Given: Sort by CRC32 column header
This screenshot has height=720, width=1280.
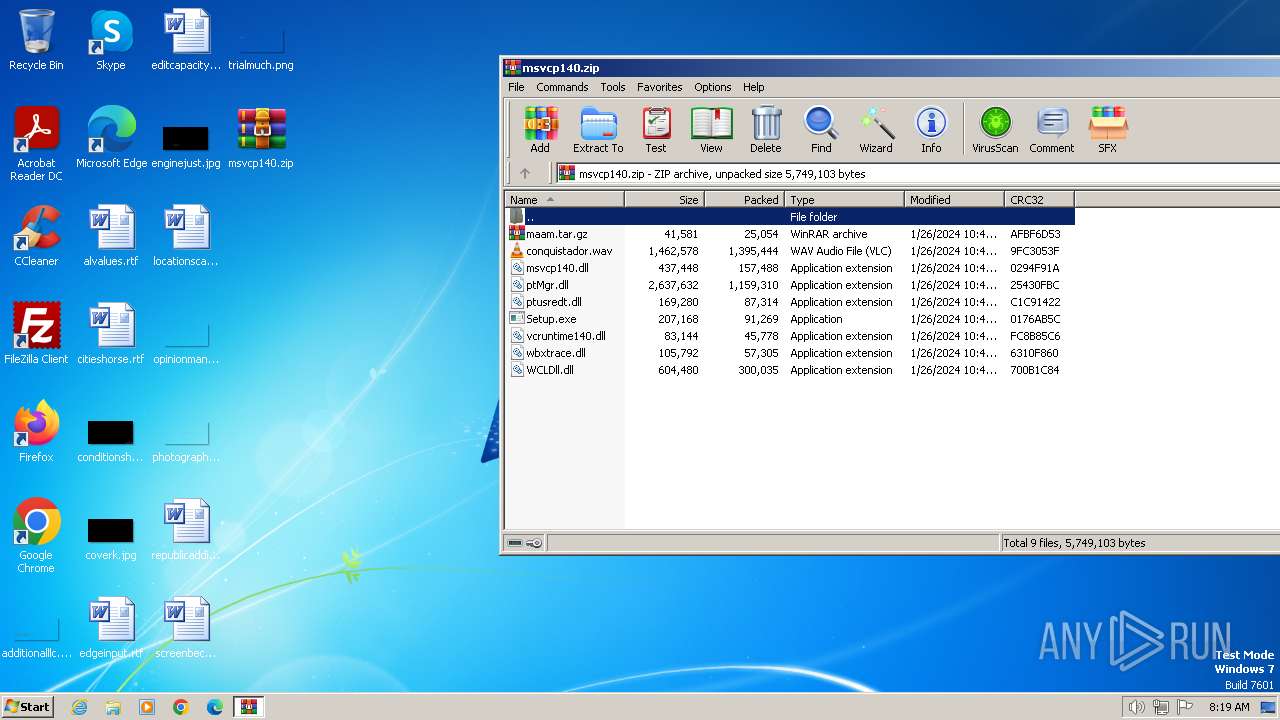Looking at the screenshot, I should coord(1040,200).
